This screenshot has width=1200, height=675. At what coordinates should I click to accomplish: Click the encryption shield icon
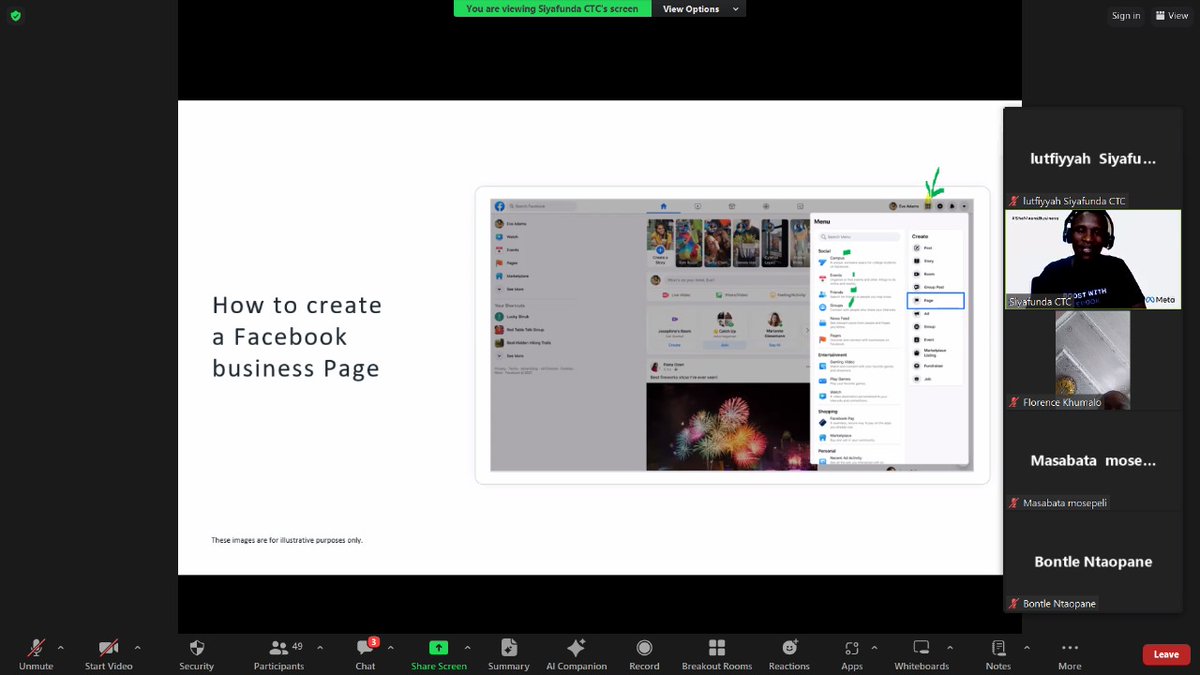click(x=15, y=15)
